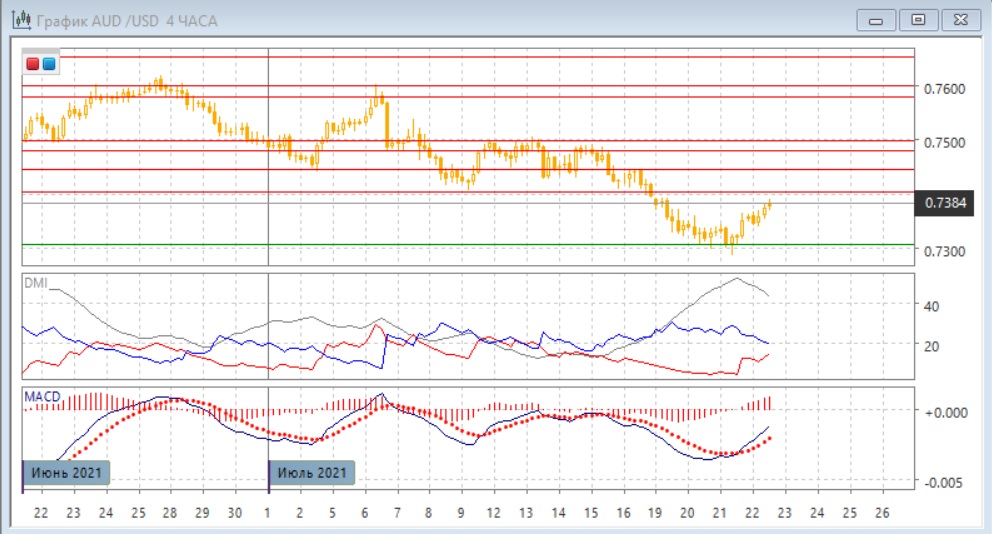The image size is (992, 534).
Task: Click date 12 on the time axis
Action: 492,513
